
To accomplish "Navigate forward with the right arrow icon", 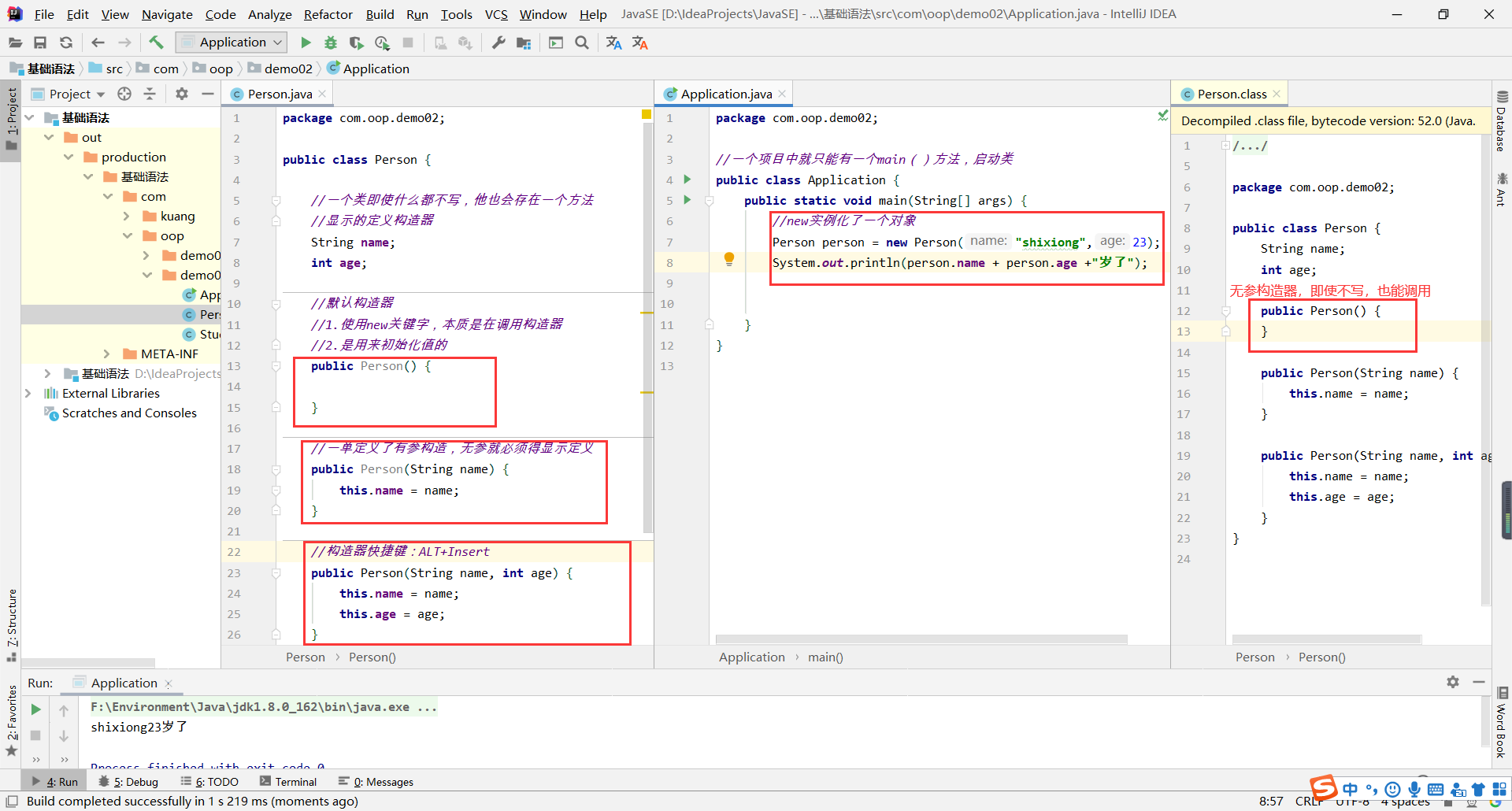I will click(x=124, y=43).
